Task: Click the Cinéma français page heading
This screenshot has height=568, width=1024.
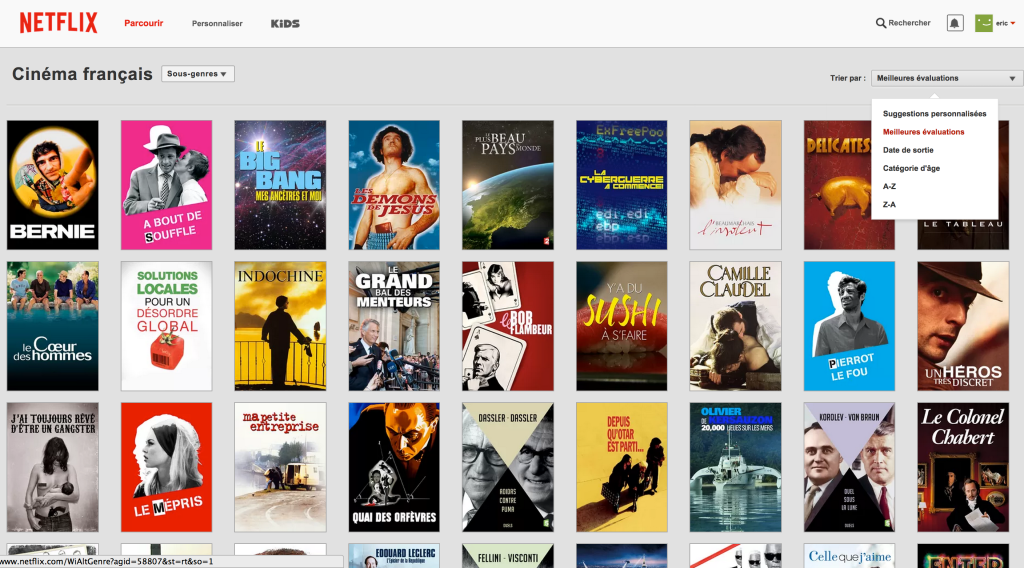Action: tap(82, 74)
